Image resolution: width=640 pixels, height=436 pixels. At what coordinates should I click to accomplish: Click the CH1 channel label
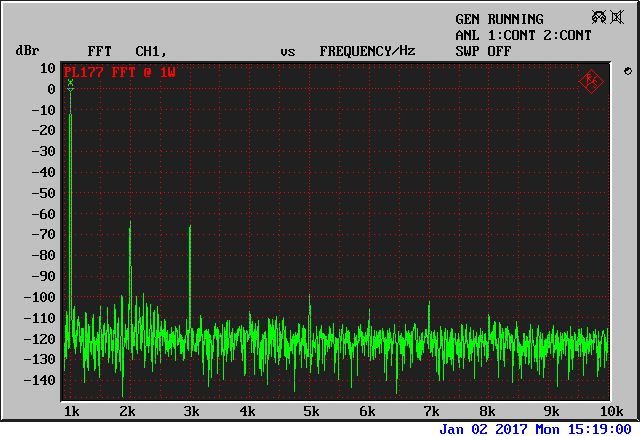pos(150,51)
